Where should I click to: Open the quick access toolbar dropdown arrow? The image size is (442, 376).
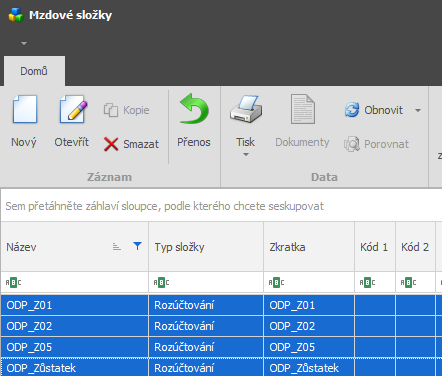click(24, 43)
